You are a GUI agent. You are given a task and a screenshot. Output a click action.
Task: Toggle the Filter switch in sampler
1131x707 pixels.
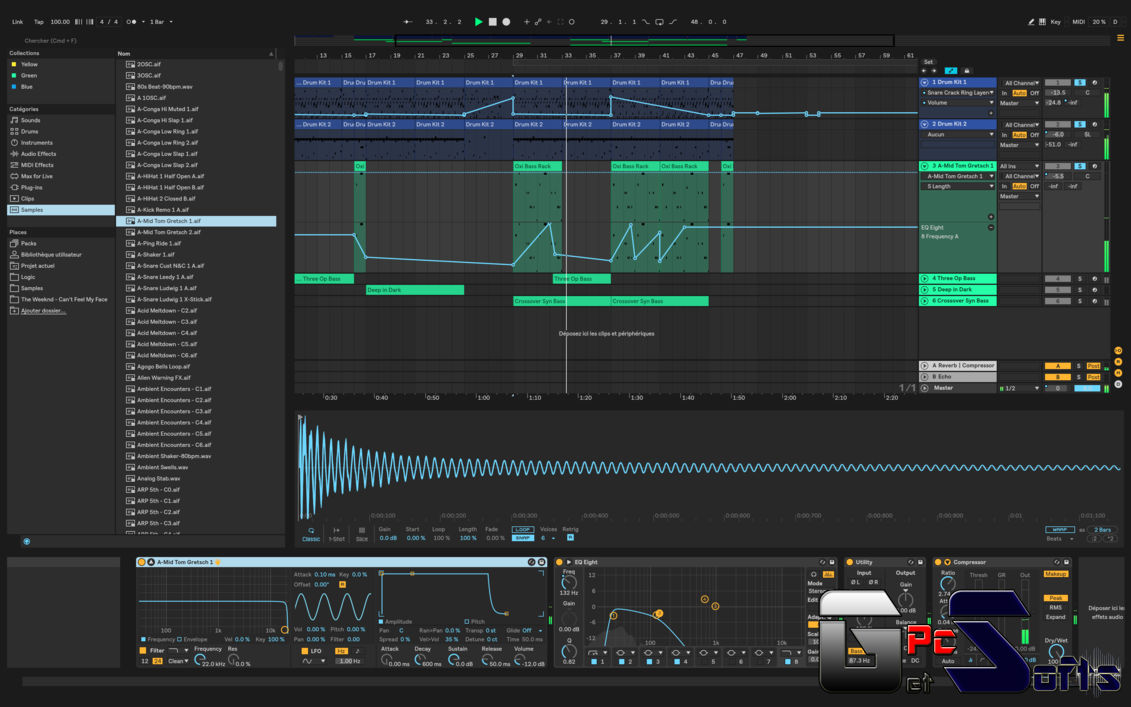pos(143,651)
